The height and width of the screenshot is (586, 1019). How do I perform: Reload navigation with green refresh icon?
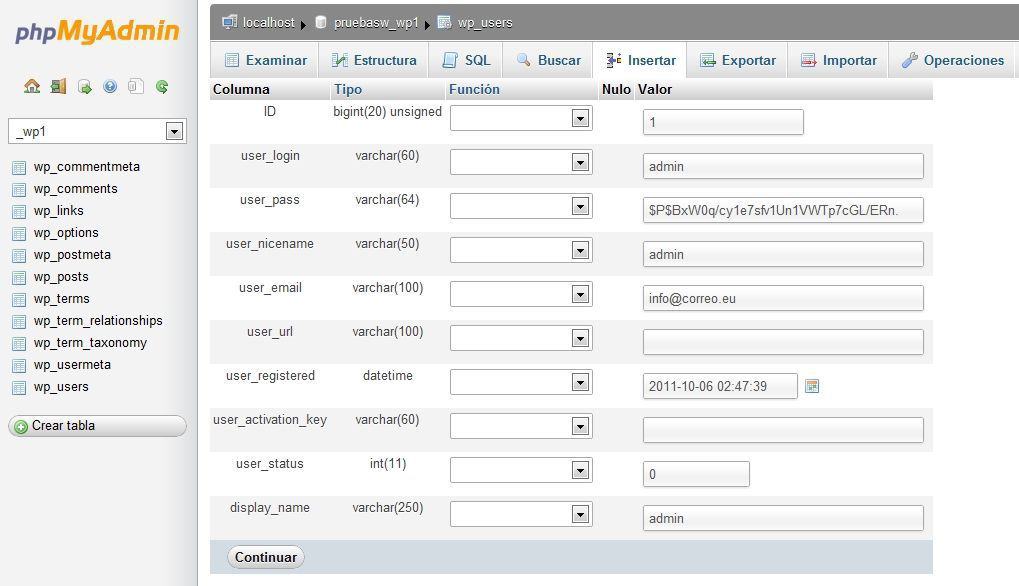(162, 86)
